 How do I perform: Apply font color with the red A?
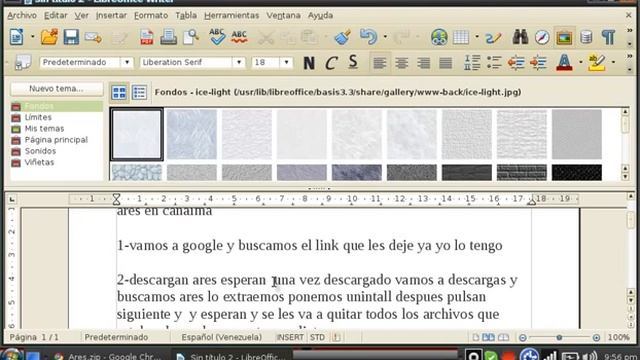564,62
